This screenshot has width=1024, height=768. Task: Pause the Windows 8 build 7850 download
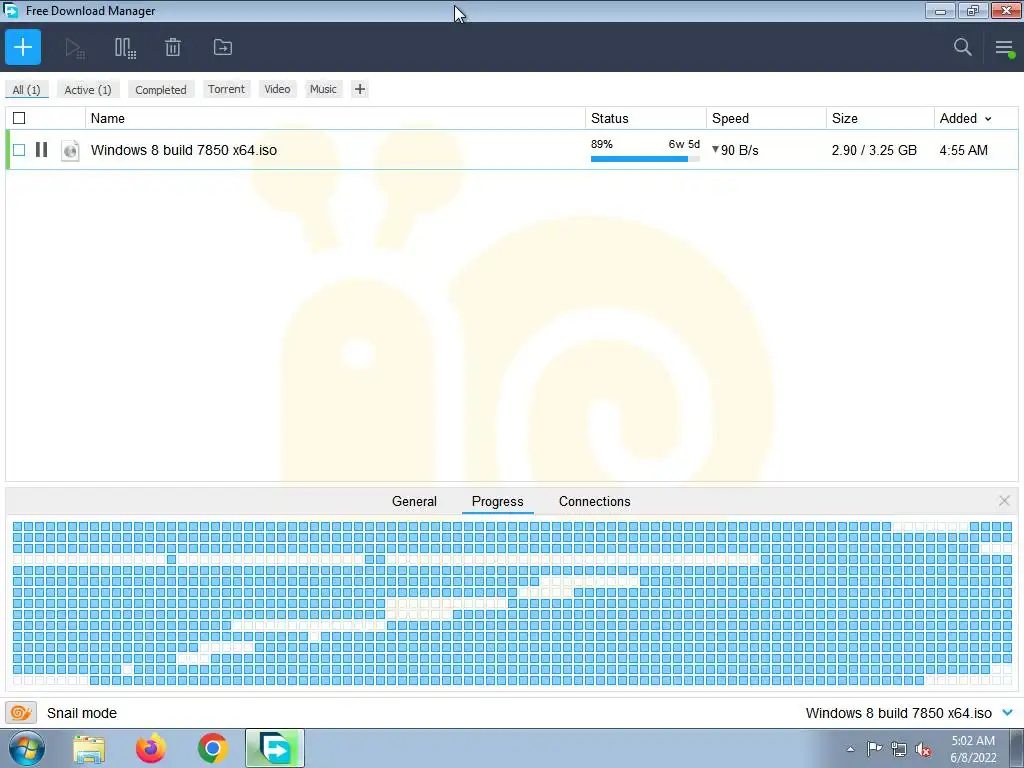point(41,150)
